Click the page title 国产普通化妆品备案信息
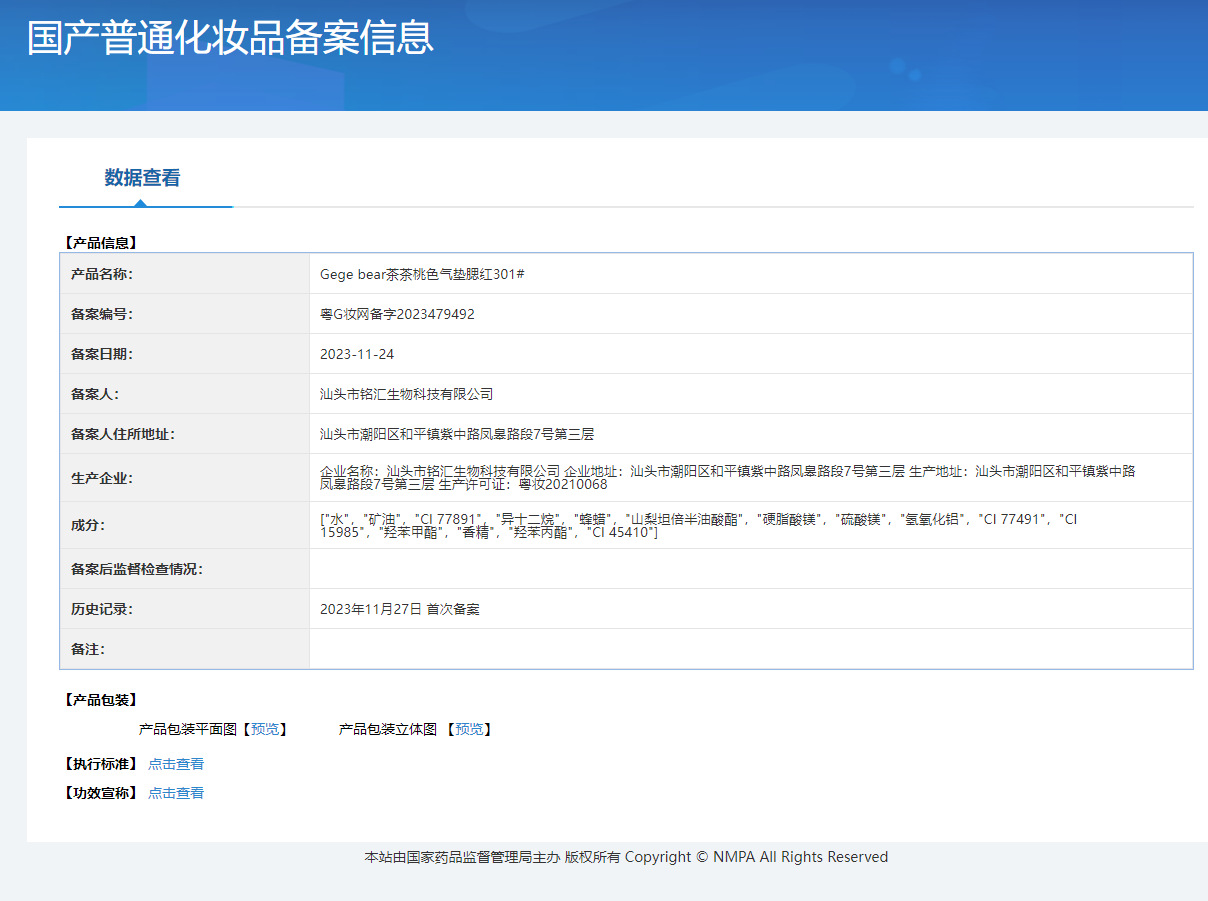Screen dimensions: 1208x901 point(230,38)
